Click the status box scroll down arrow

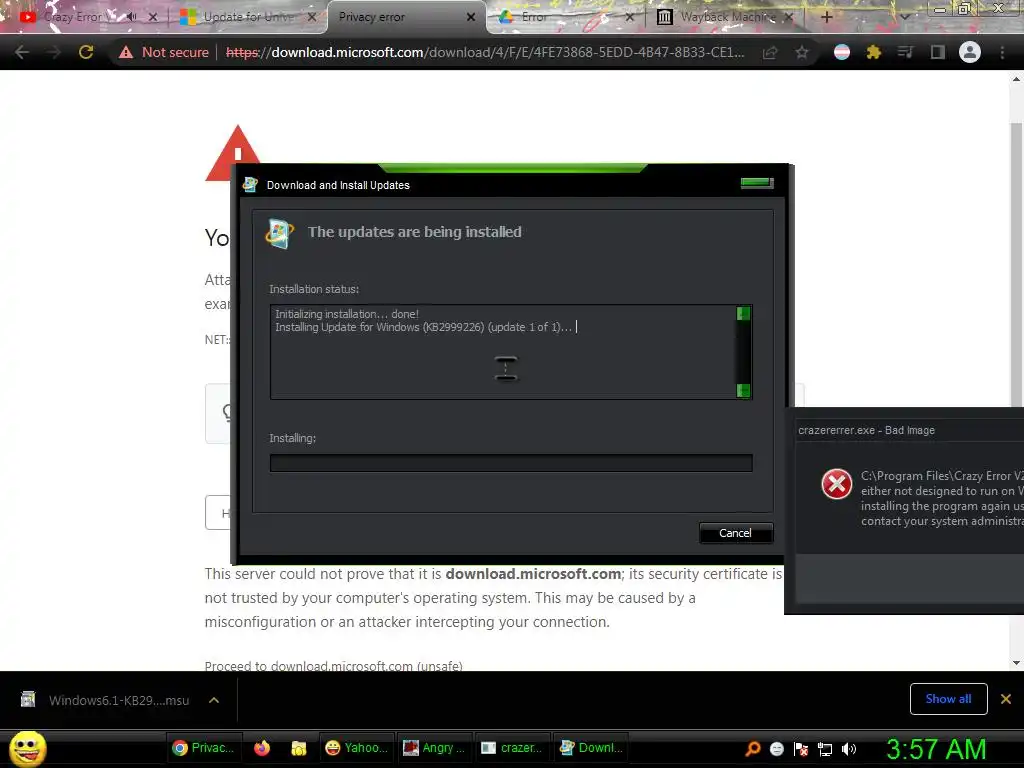[743, 391]
